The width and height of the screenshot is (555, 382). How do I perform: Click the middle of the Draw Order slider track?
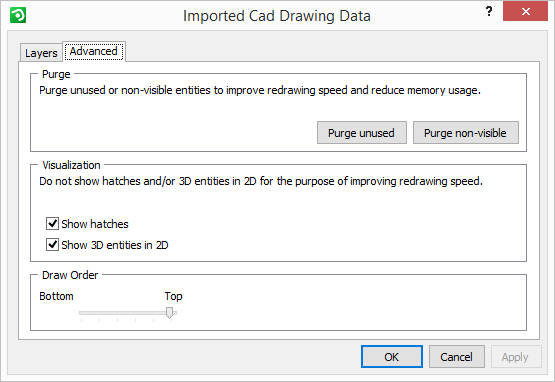[128, 313]
